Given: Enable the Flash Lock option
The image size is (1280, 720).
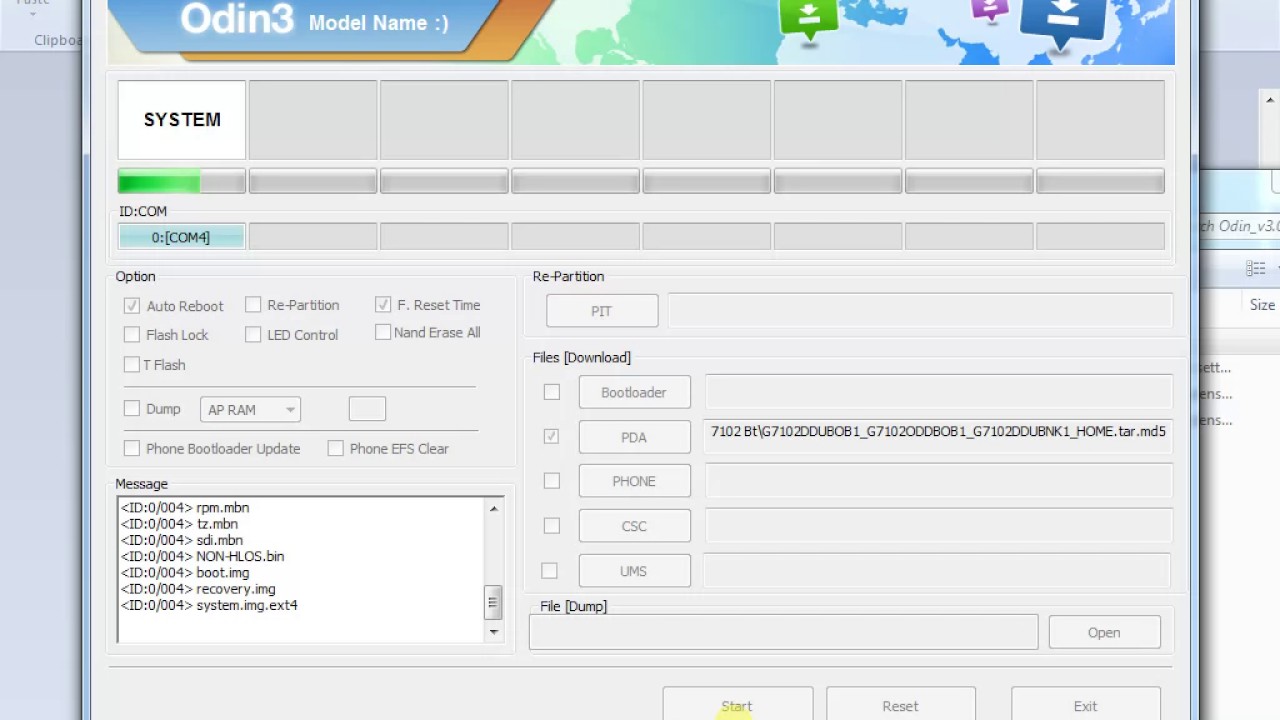Looking at the screenshot, I should pos(132,335).
